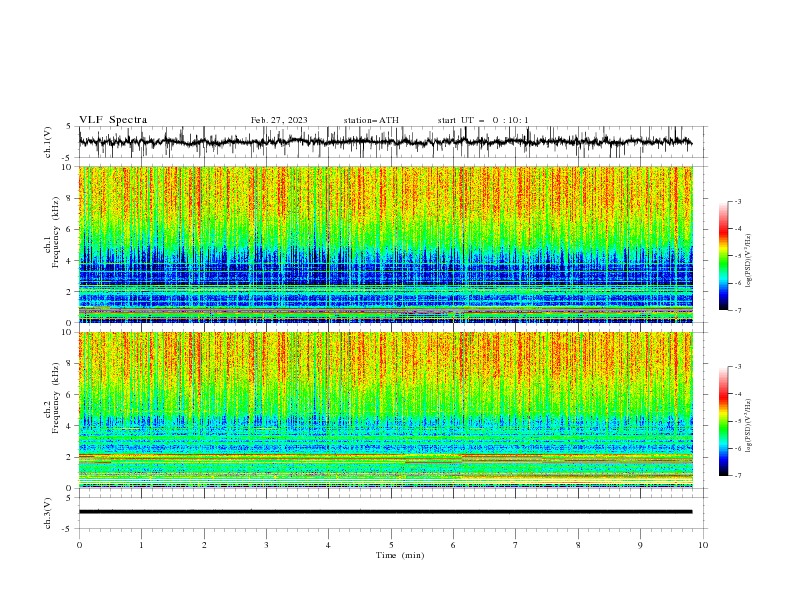Click time axis tick label '2'
Screen dimensions: 792x612
click(x=204, y=545)
